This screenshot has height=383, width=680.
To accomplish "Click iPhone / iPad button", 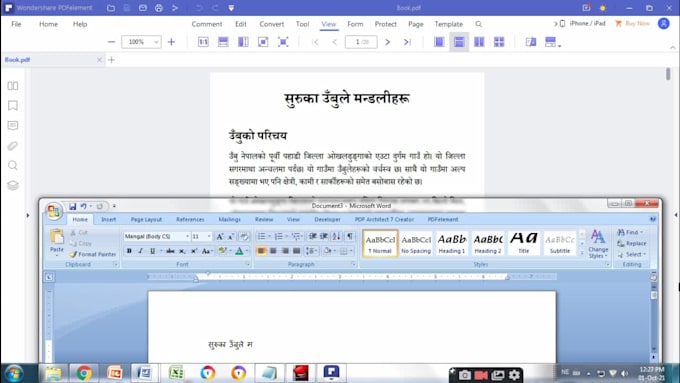I will [582, 23].
